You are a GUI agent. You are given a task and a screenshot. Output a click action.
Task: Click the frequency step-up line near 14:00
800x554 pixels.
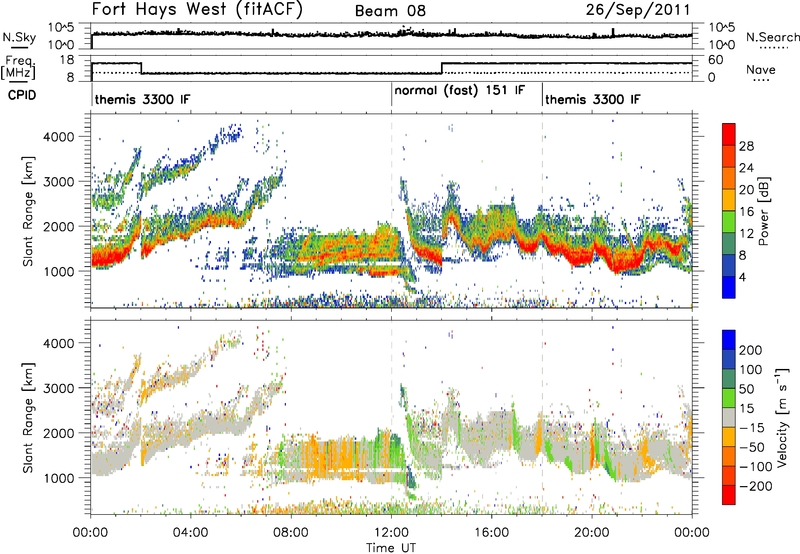pos(442,68)
